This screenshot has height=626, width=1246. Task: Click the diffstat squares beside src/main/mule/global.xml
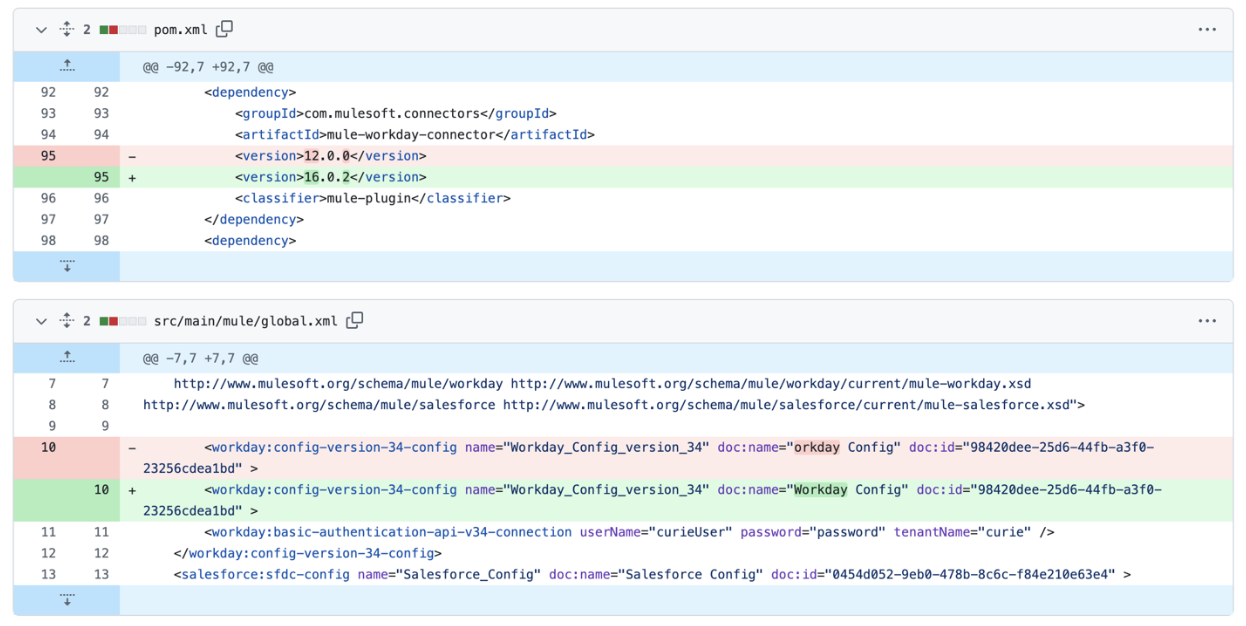point(122,321)
